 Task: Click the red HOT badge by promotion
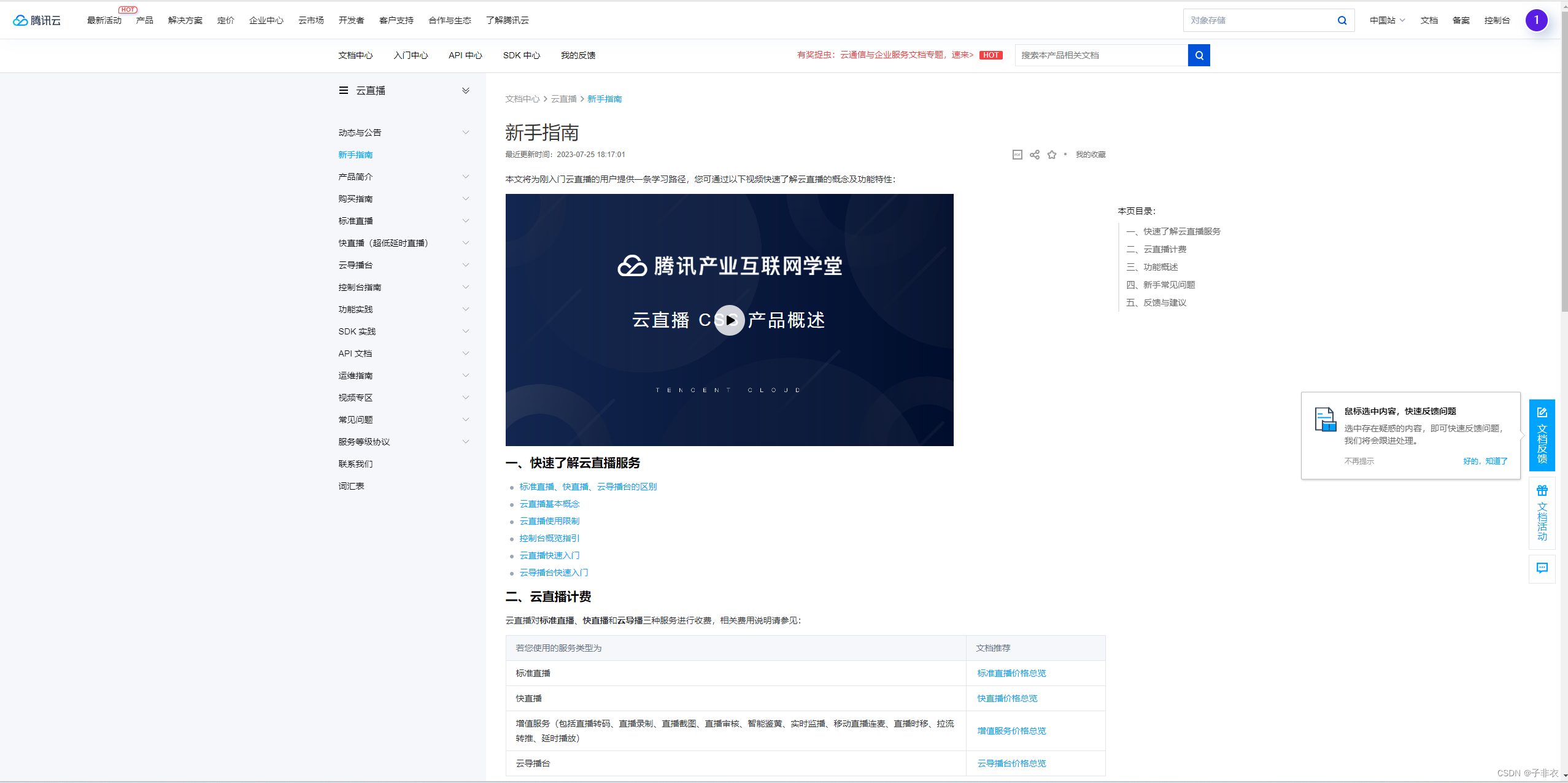coord(991,55)
